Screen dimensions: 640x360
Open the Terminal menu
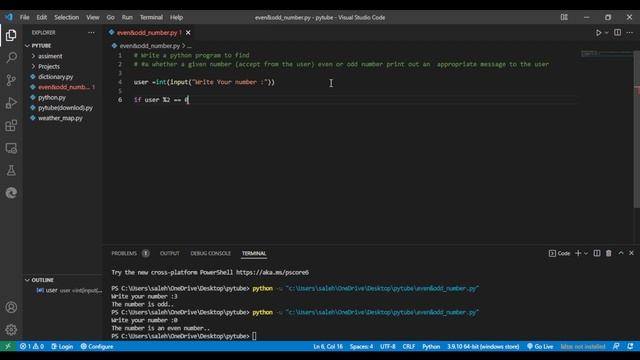(151, 17)
